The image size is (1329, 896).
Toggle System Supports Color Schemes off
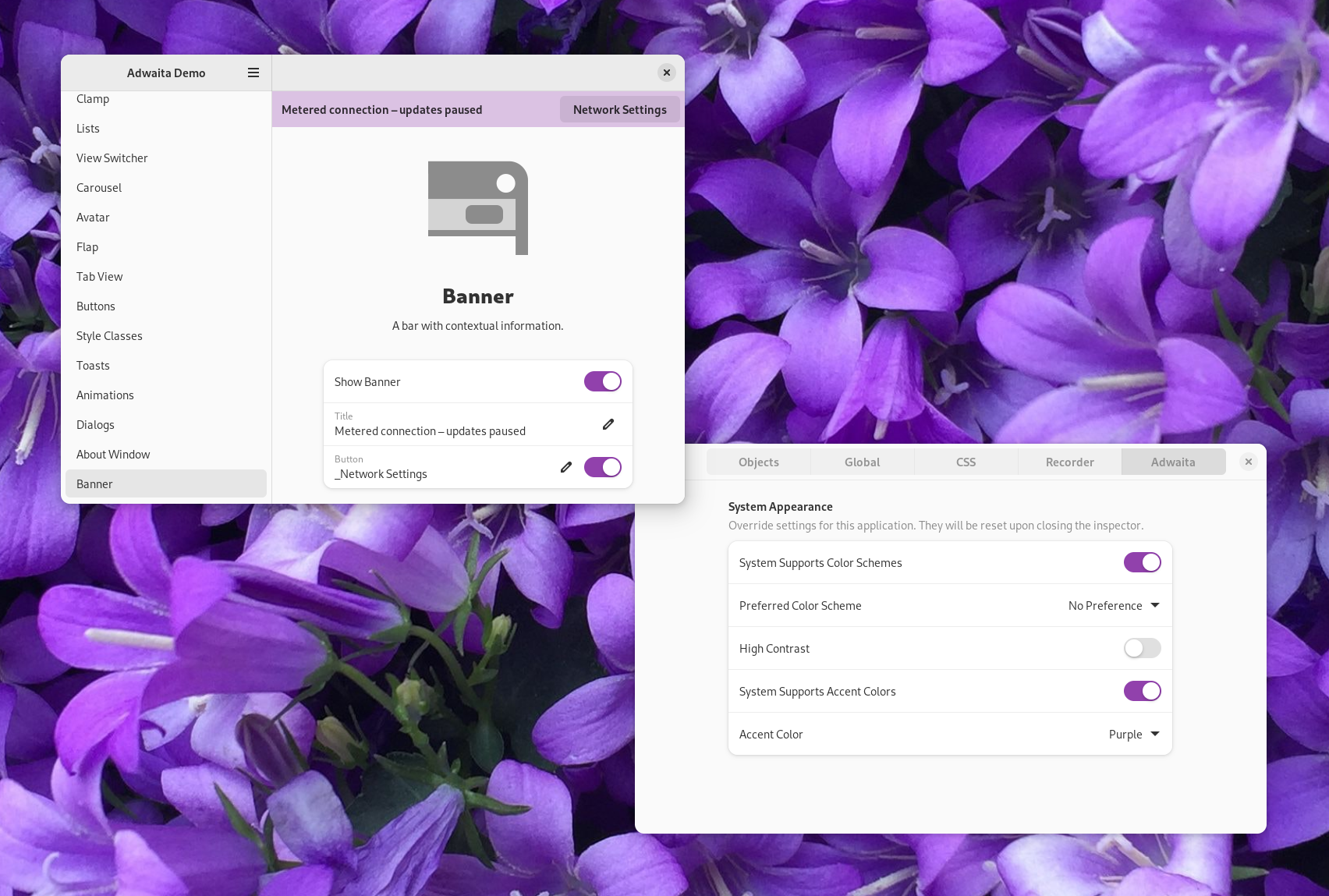[1142, 562]
